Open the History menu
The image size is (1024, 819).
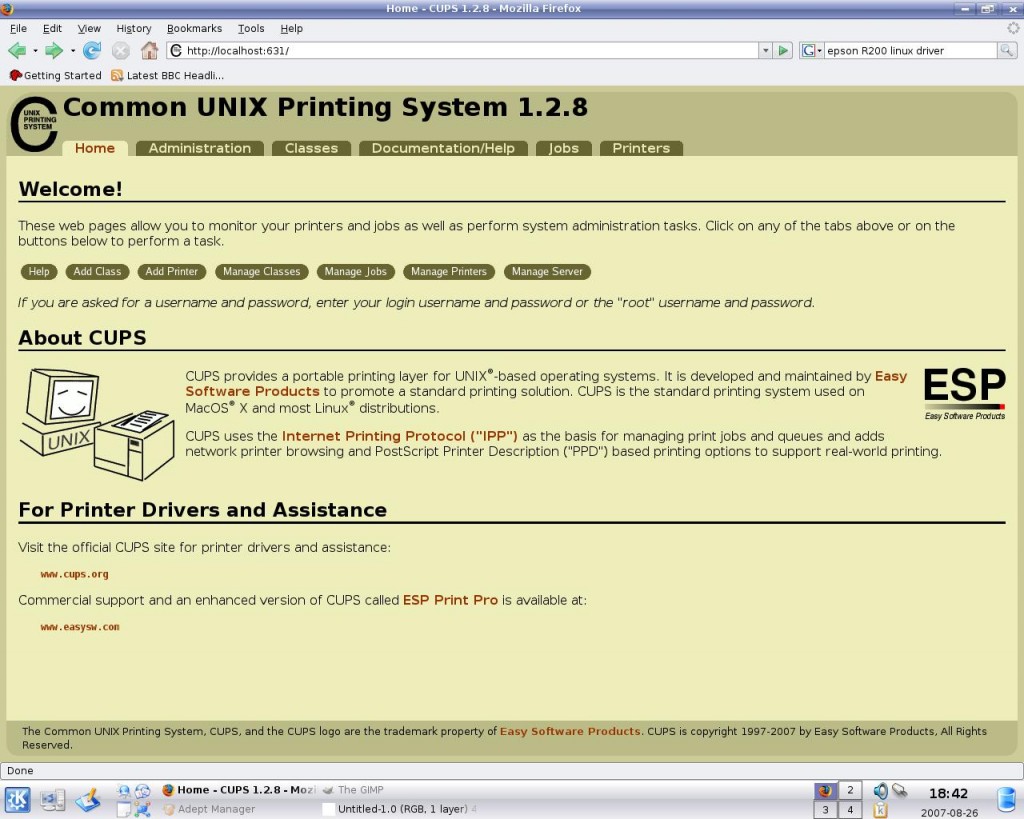[134, 28]
